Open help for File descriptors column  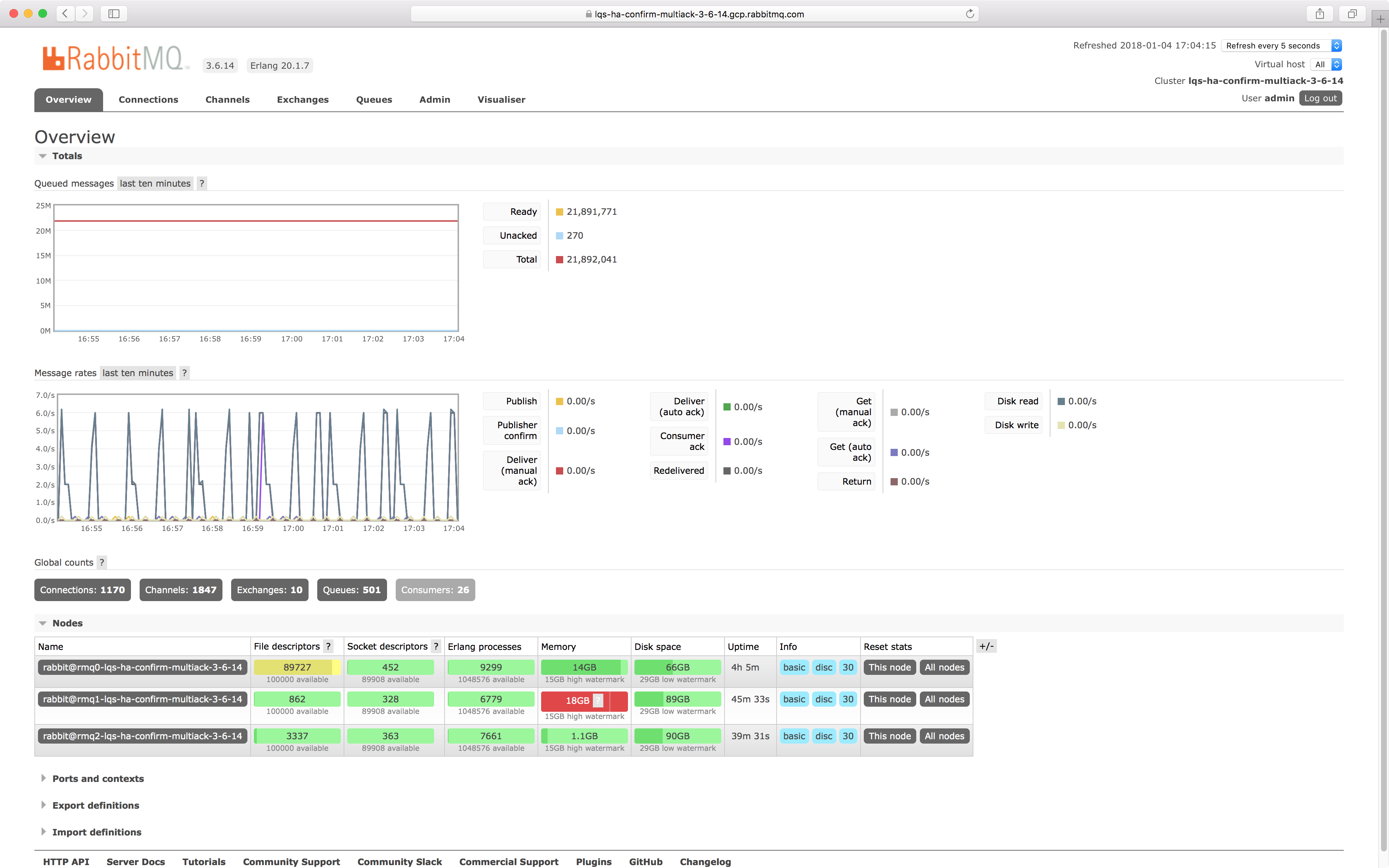(x=329, y=646)
